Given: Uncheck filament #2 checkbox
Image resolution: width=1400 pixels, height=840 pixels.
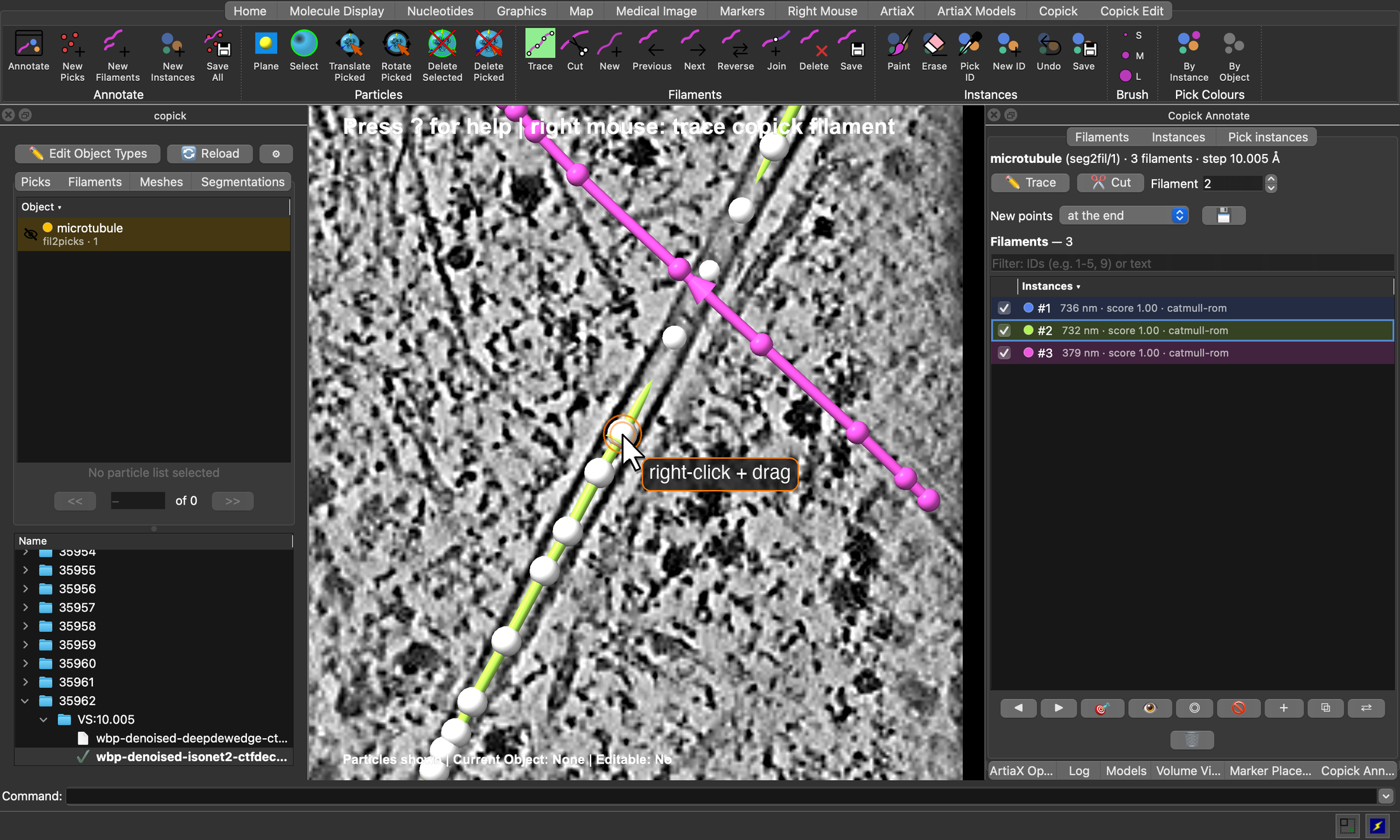Looking at the screenshot, I should pyautogui.click(x=1004, y=330).
